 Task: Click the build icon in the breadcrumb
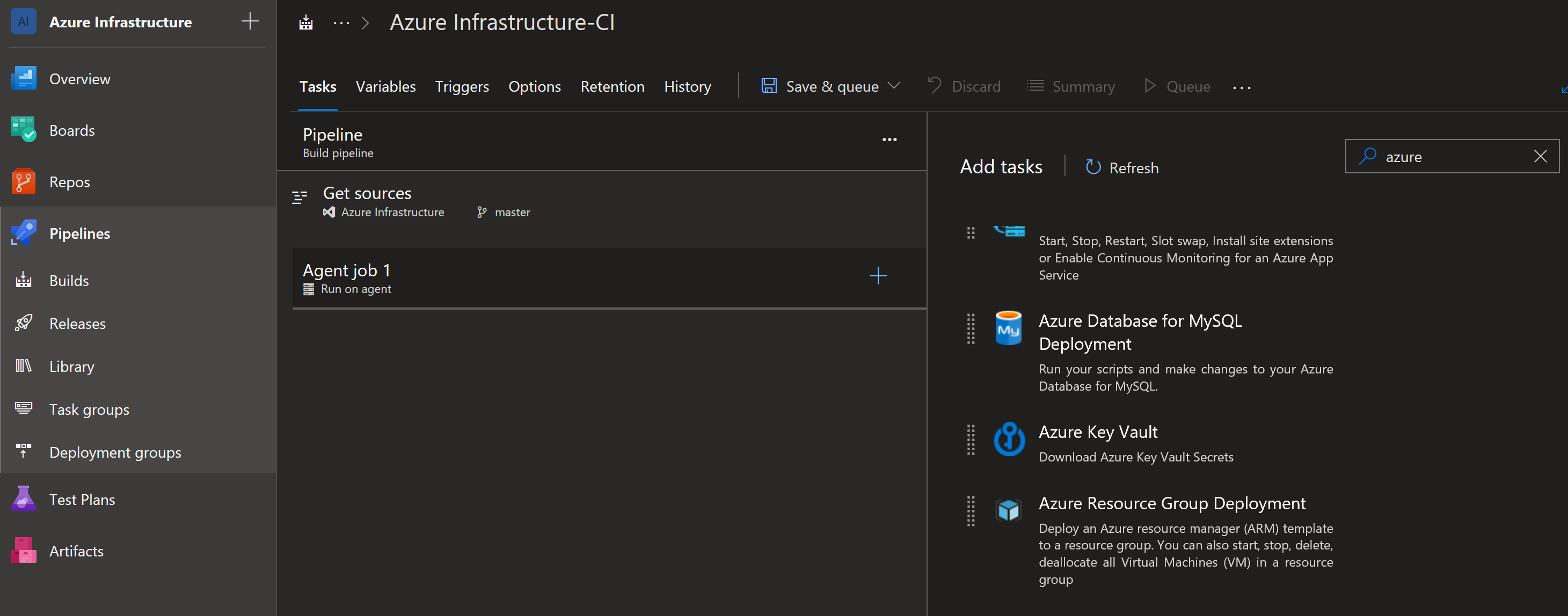305,23
